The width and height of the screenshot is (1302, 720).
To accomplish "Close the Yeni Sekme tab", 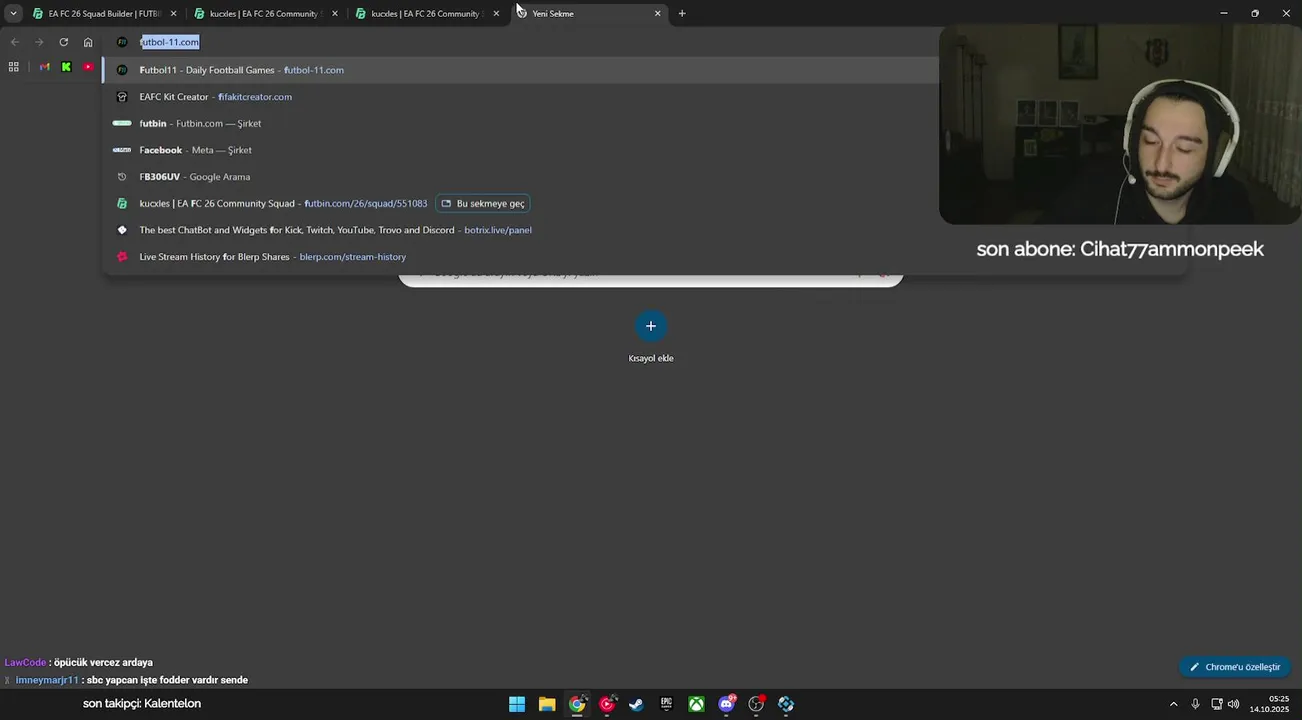I will 658,14.
